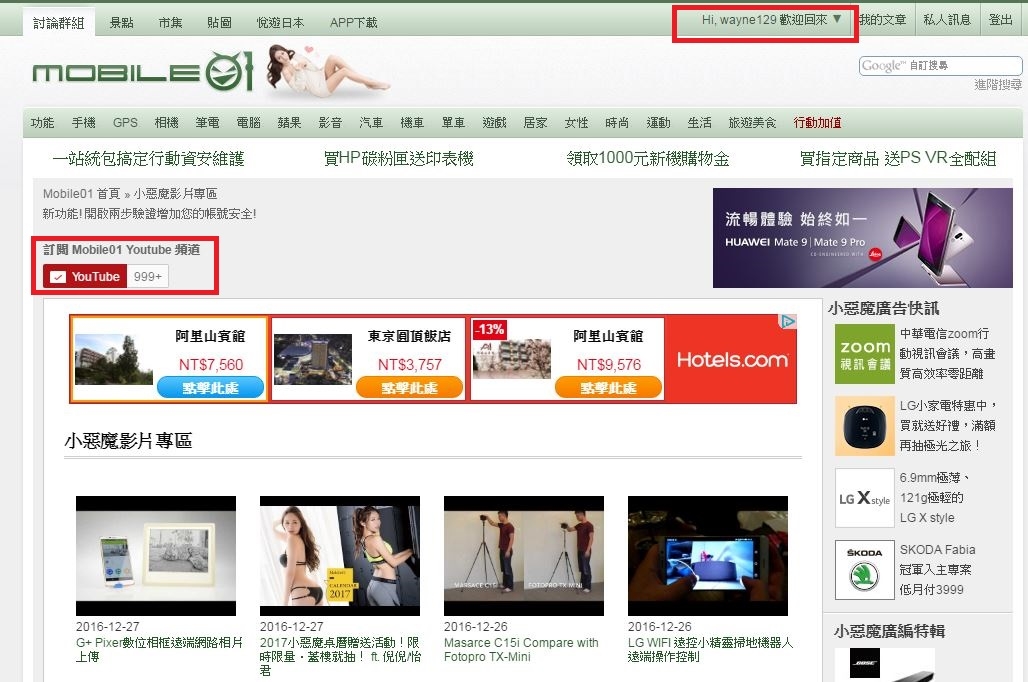Click the SKODA Fabia 冠軍入主專案 ad text
The height and width of the screenshot is (682, 1028).
point(938,569)
